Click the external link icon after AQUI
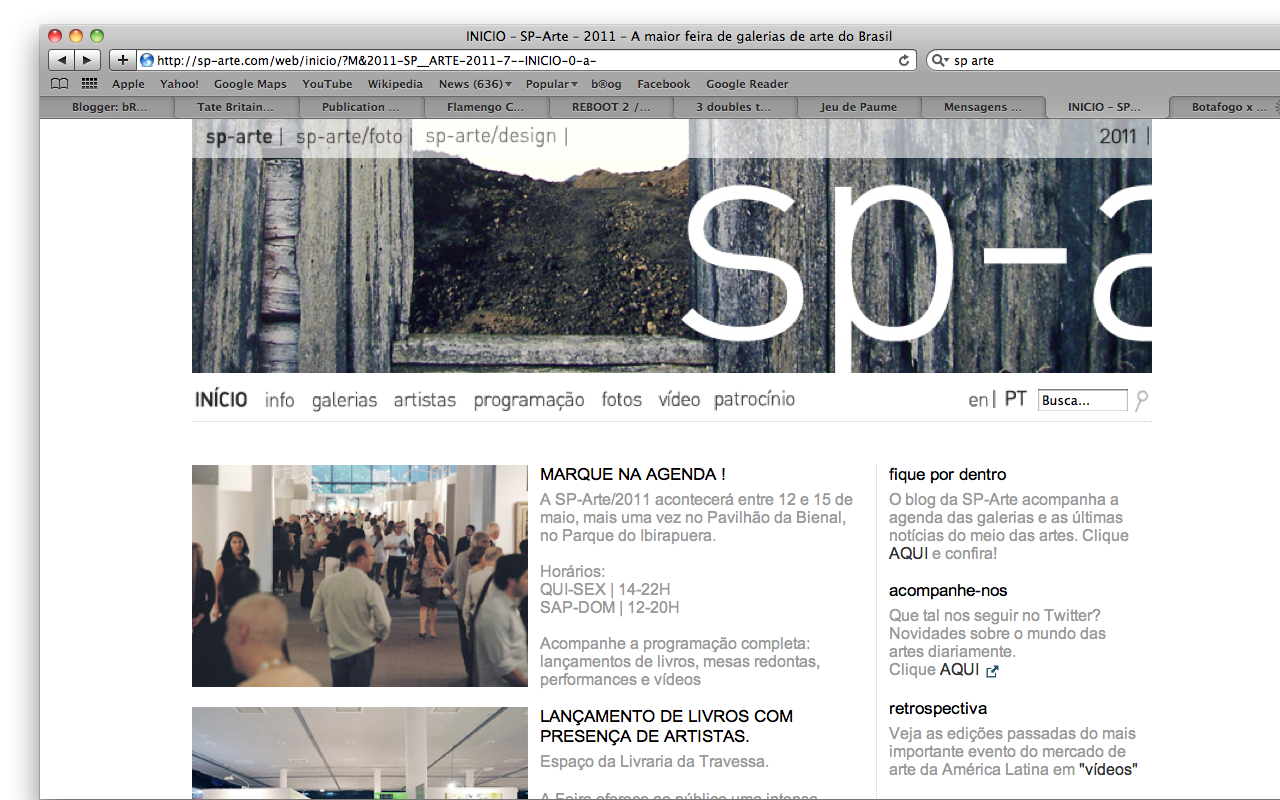 tap(992, 671)
